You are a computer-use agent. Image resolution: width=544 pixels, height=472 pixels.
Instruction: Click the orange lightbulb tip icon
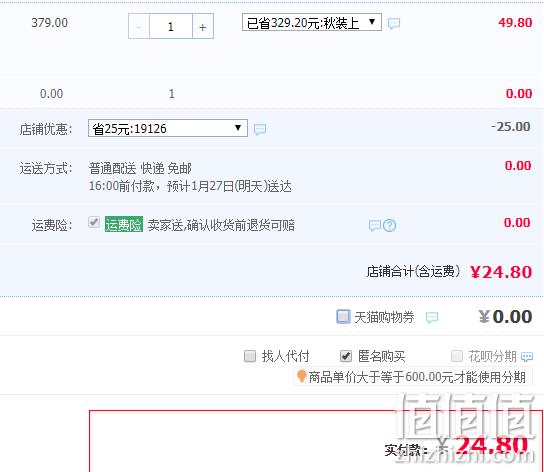(301, 376)
